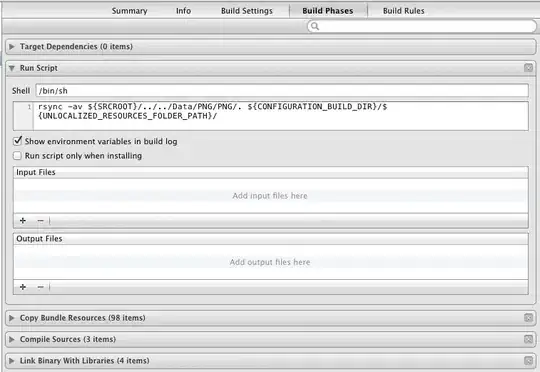Click into the rsync script editor
The width and height of the screenshot is (540, 372).
click(x=281, y=116)
